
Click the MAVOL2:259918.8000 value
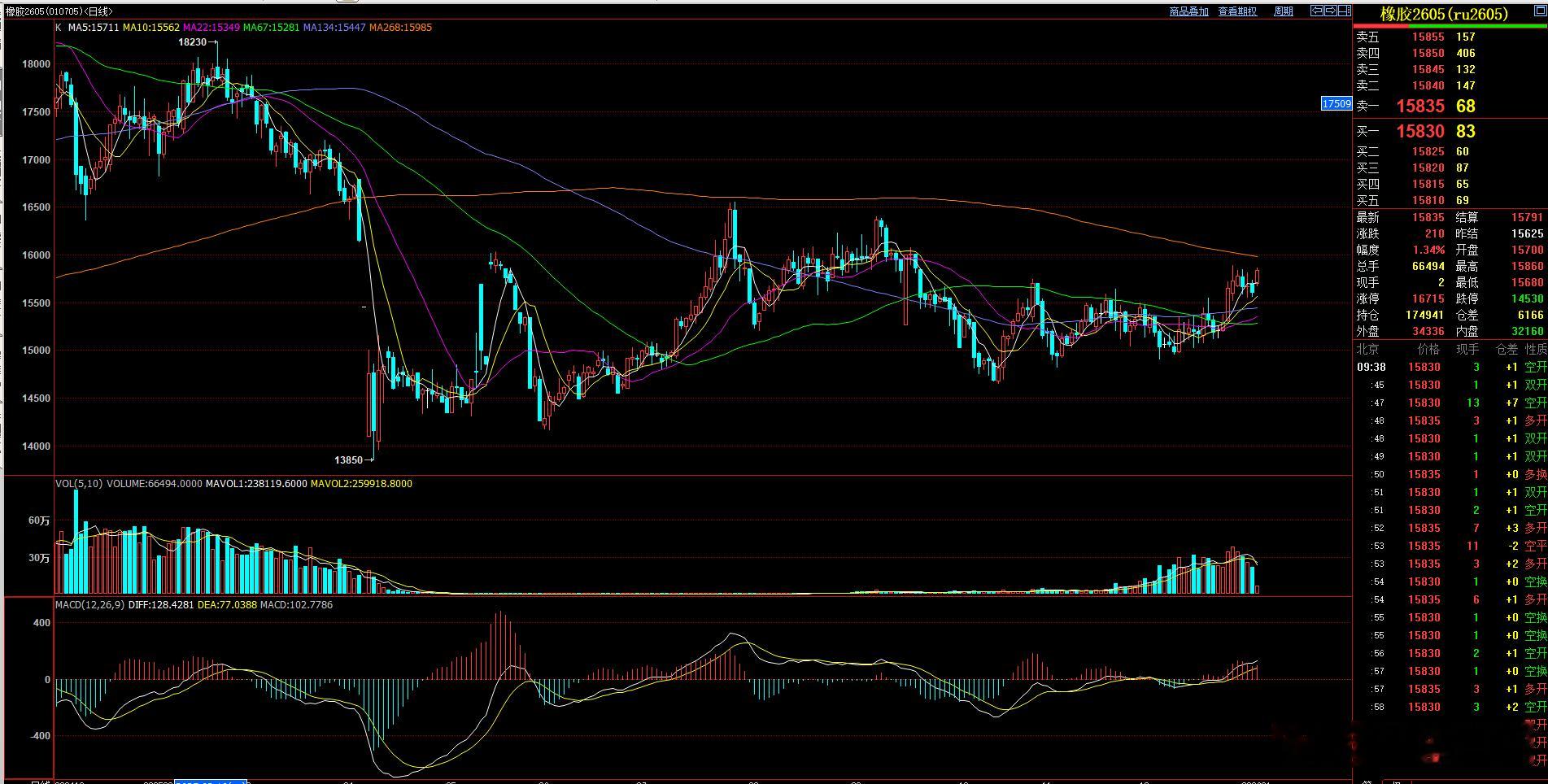[x=361, y=484]
